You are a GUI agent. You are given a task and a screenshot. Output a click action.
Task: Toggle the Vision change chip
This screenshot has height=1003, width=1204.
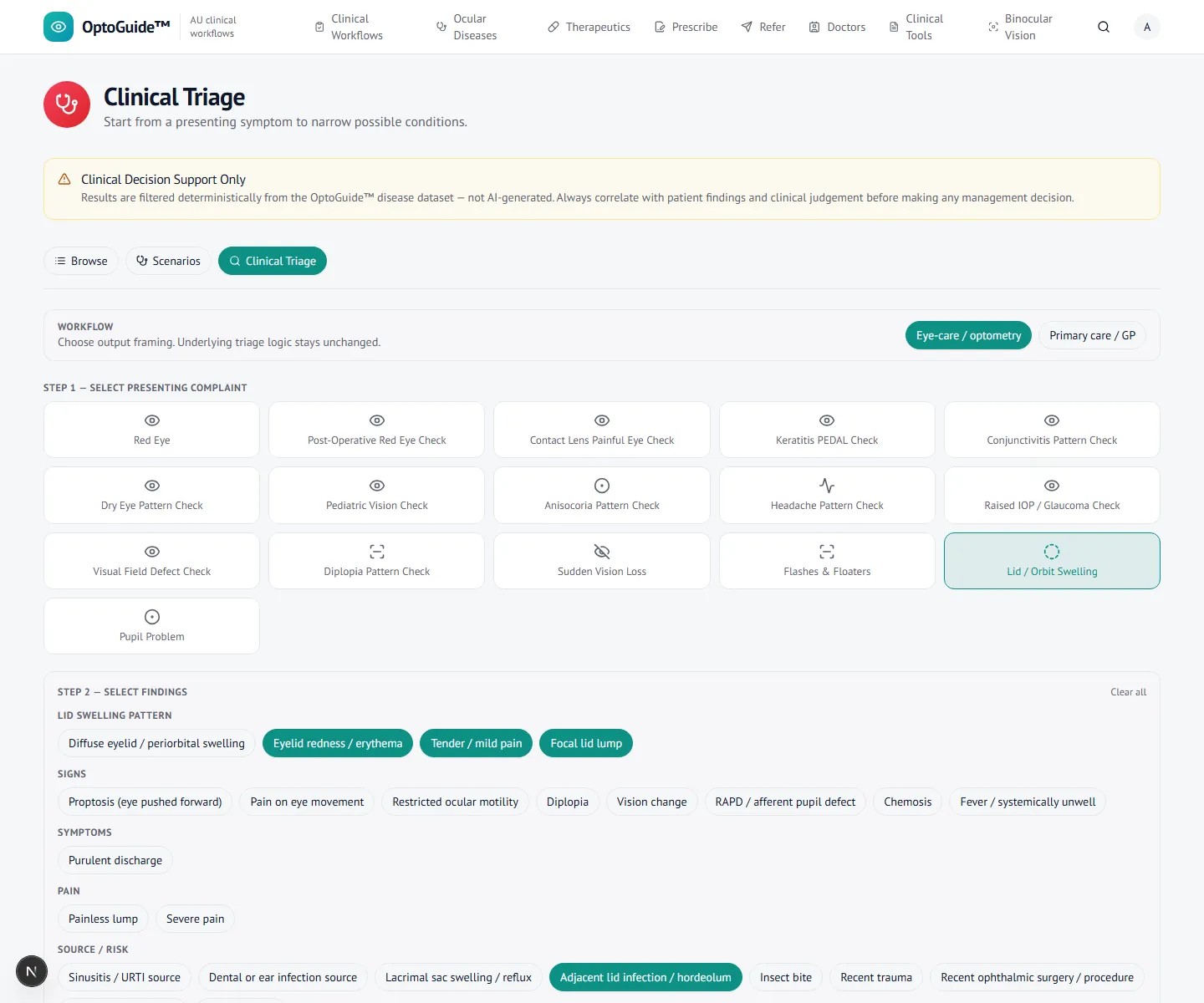652,802
